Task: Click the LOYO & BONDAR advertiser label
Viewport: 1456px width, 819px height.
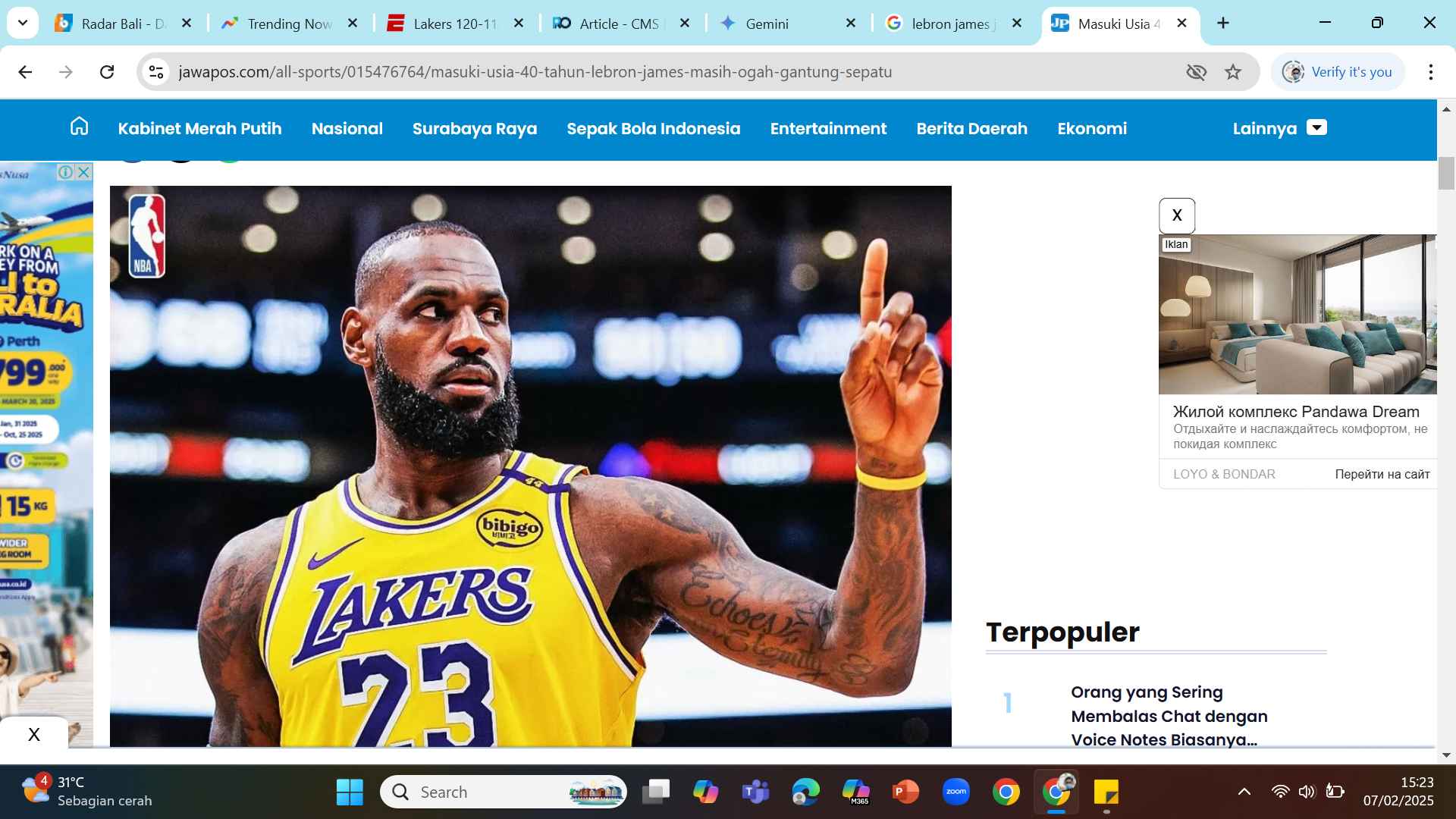Action: (x=1224, y=475)
